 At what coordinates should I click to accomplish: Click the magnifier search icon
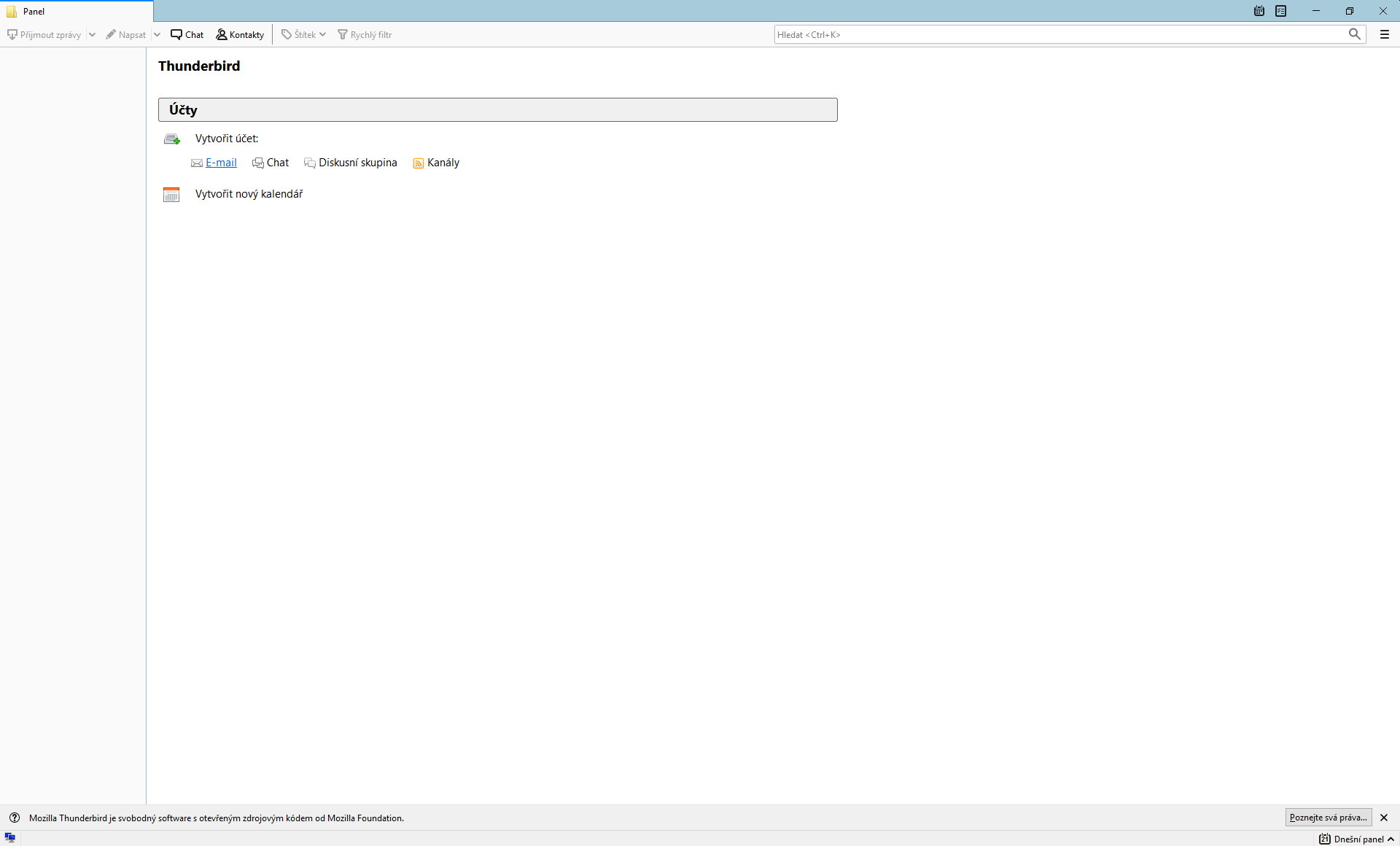pyautogui.click(x=1355, y=34)
